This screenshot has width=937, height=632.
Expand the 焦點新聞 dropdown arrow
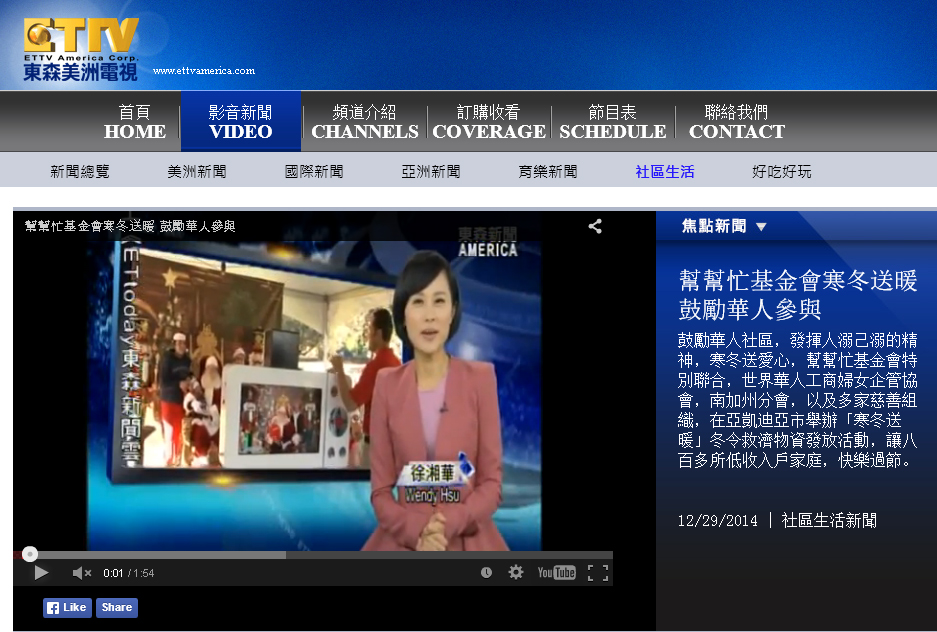point(761,227)
